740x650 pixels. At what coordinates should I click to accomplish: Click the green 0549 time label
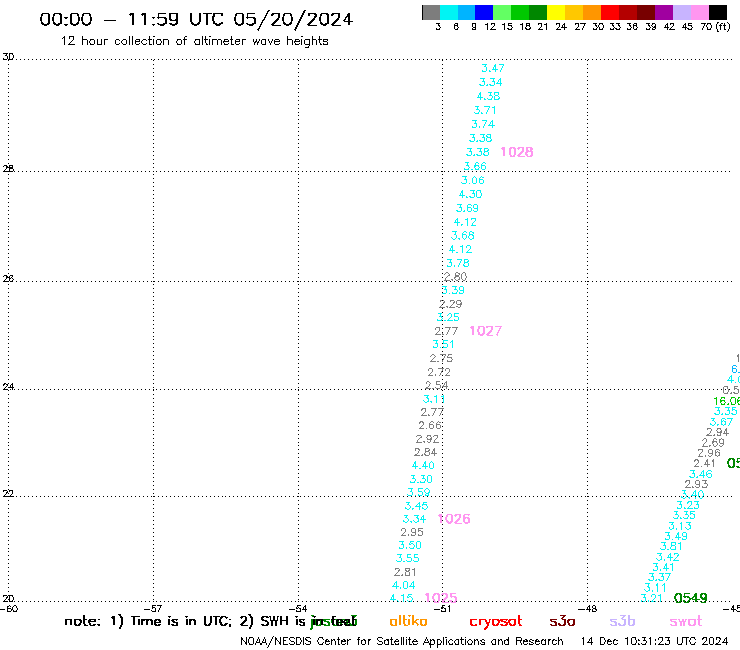coord(690,598)
